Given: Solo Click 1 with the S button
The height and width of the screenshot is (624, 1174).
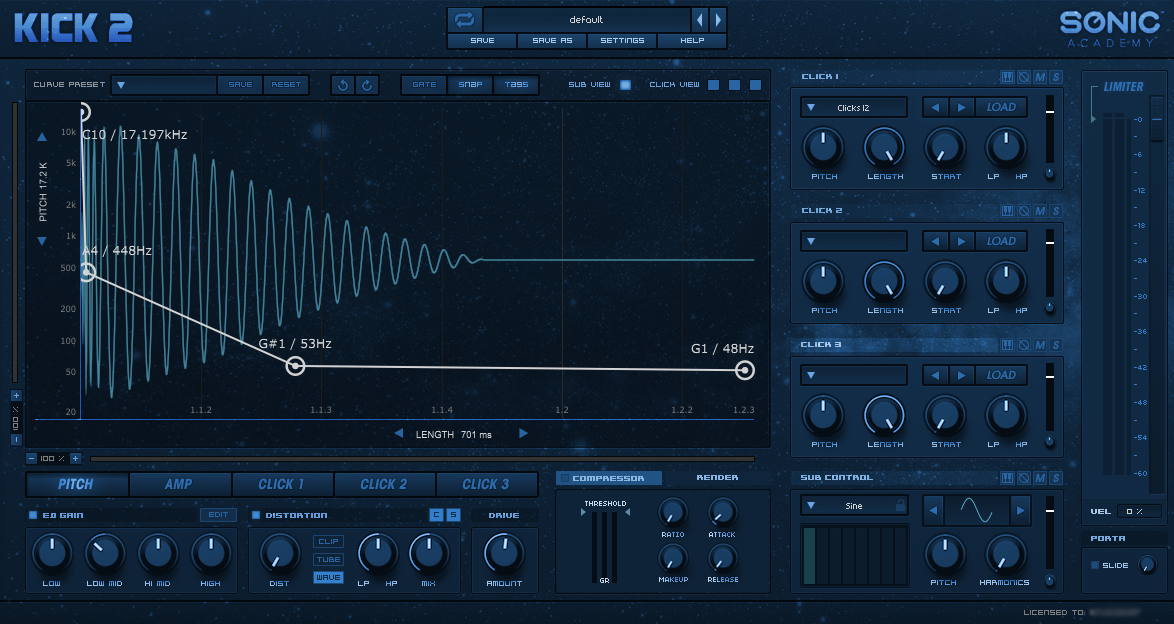Looking at the screenshot, I should point(1056,77).
